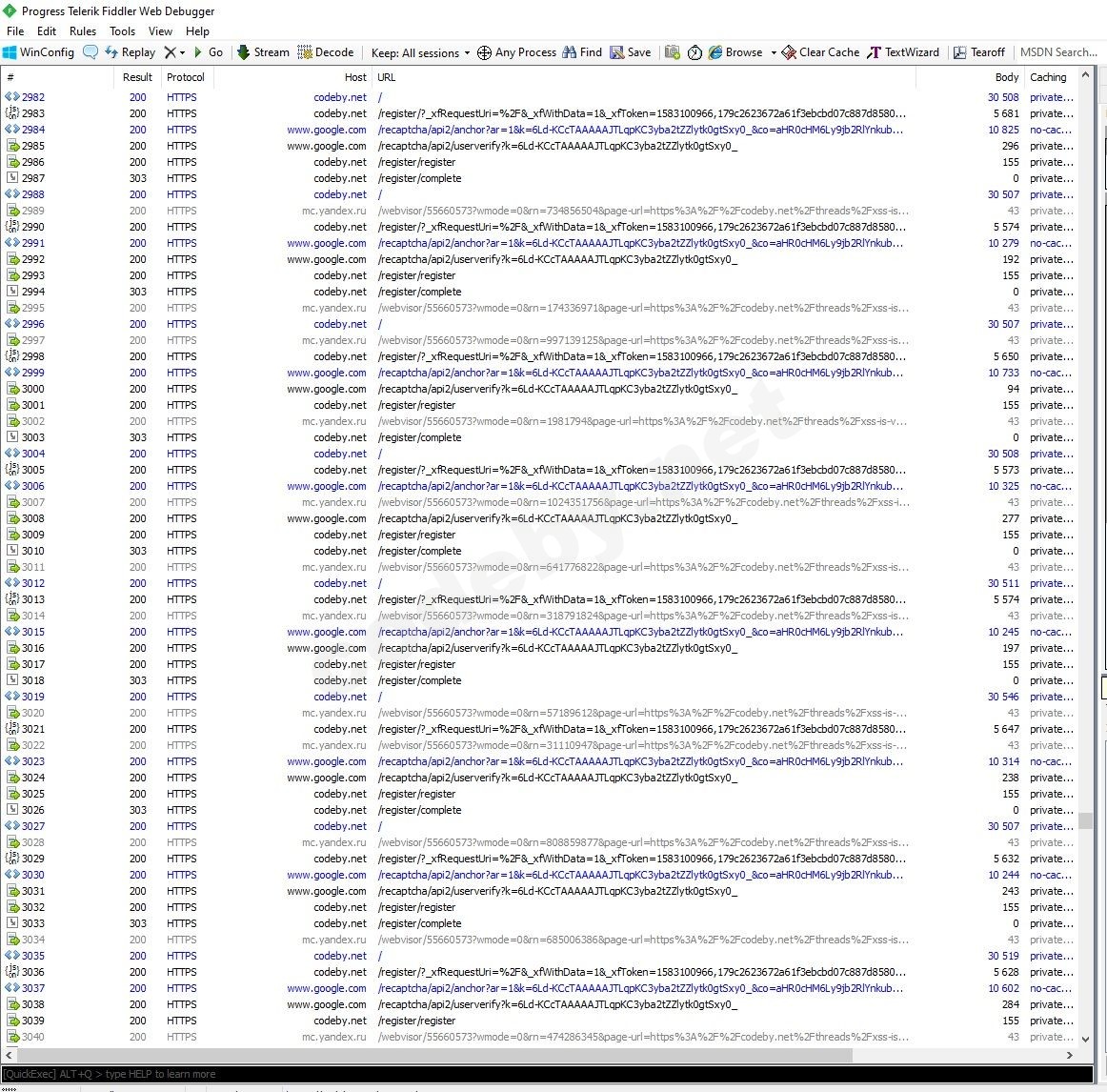Sort by the Caching column header
This screenshot has width=1107, height=1092.
1051,77
